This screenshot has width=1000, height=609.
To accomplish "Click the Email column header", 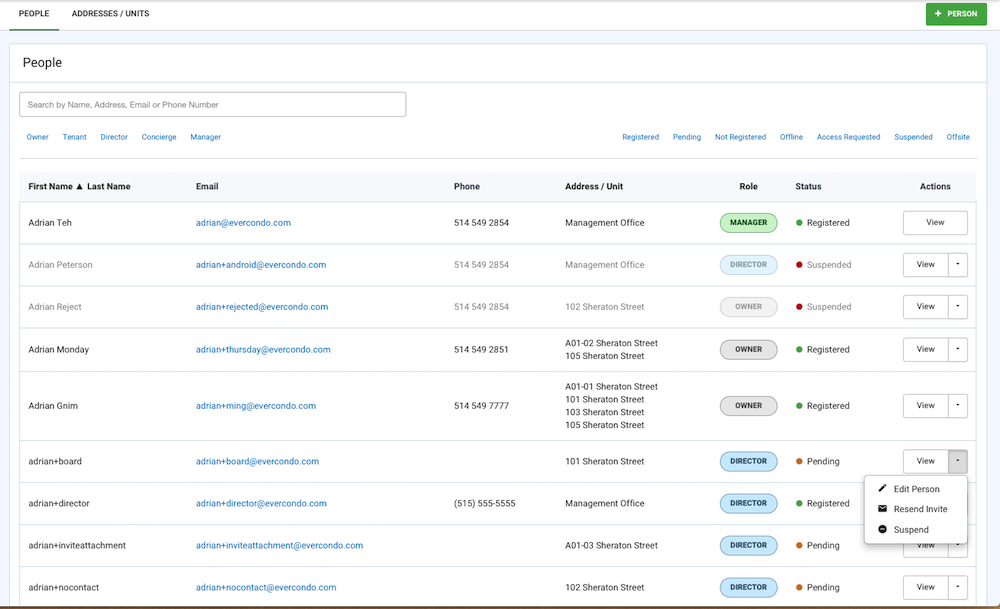I will (207, 186).
